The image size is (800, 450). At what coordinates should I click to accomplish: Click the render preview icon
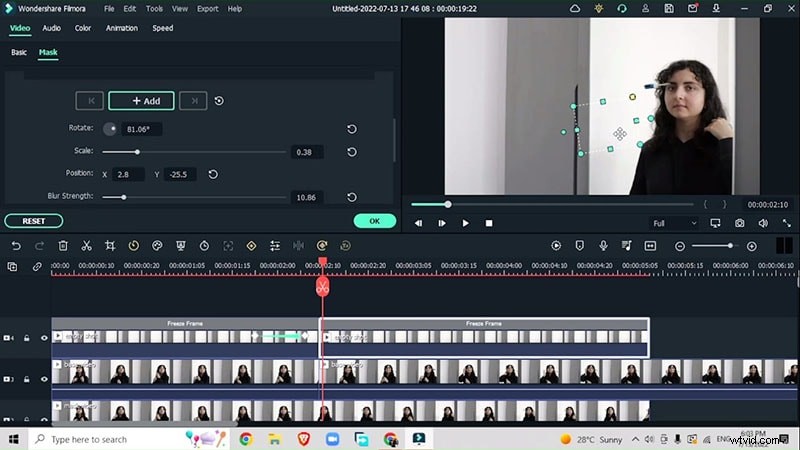(x=556, y=246)
